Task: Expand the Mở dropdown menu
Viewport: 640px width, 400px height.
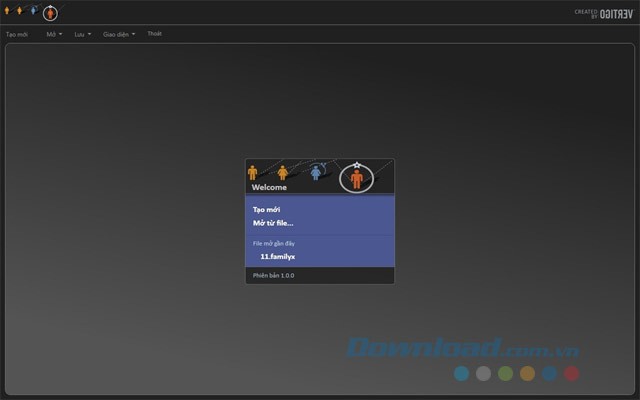Action: (54, 34)
